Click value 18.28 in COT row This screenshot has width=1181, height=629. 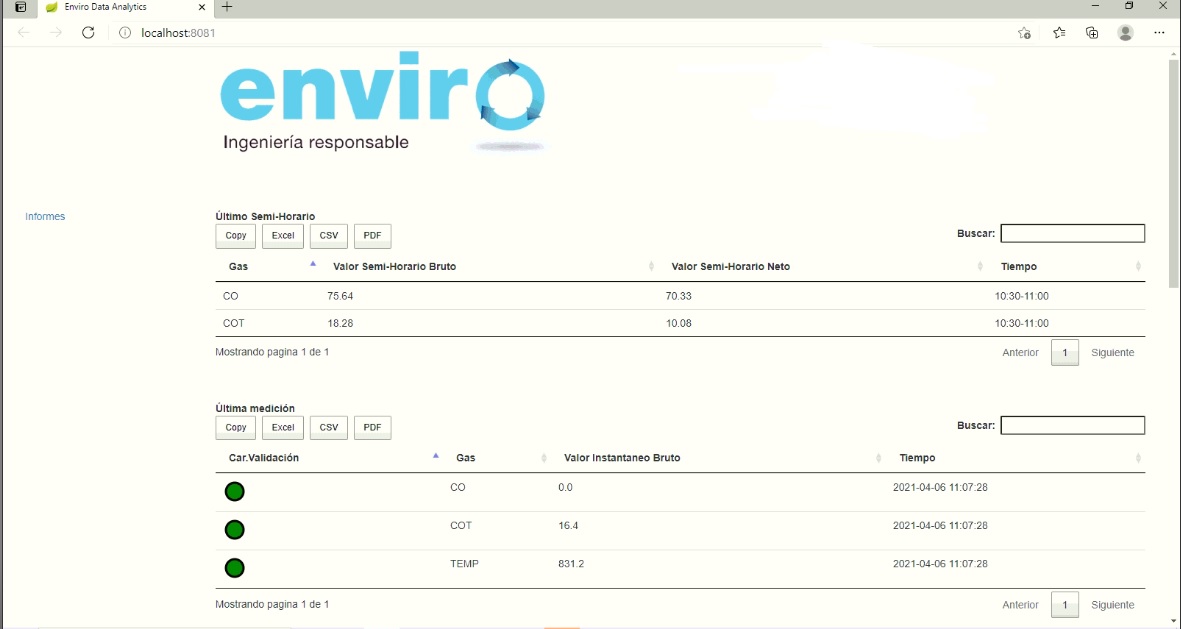[340, 323]
